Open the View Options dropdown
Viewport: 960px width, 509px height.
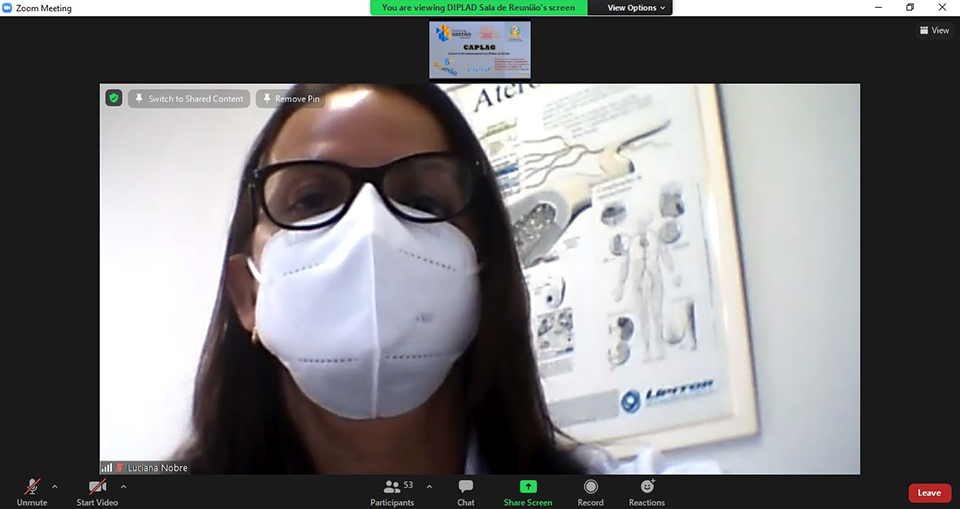pos(637,8)
